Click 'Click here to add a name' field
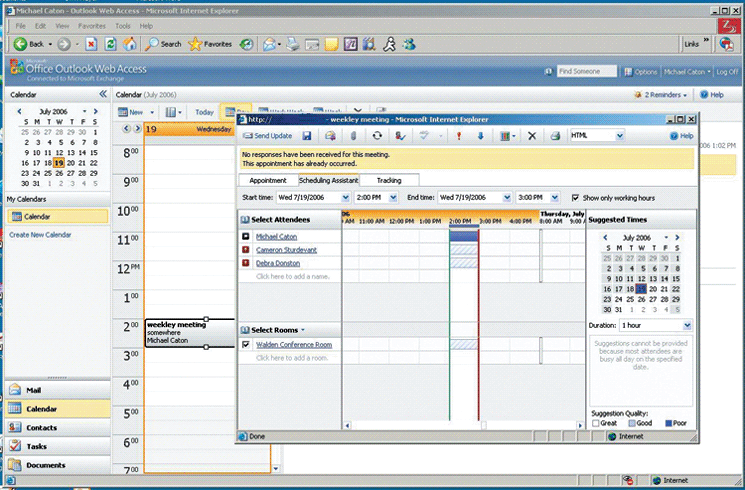745x490 pixels. coord(293,276)
